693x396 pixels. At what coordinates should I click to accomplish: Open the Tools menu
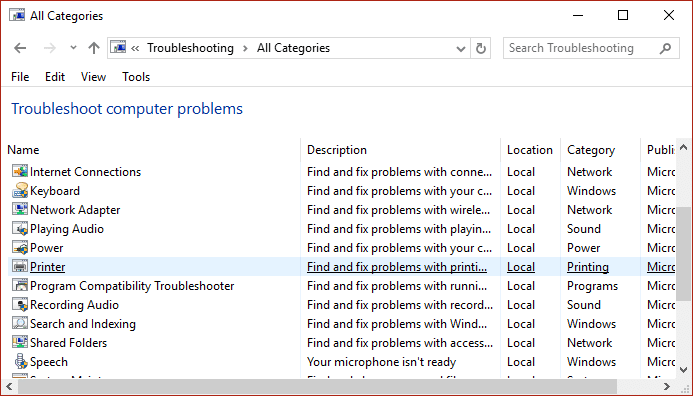tap(136, 77)
